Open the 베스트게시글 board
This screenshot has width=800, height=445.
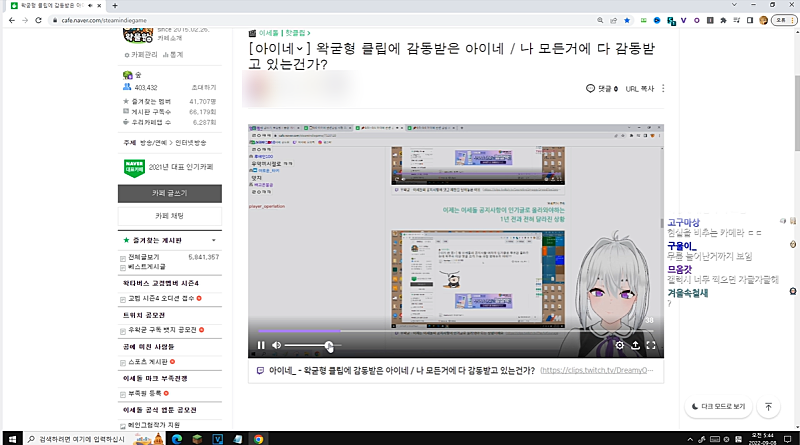tap(146, 267)
